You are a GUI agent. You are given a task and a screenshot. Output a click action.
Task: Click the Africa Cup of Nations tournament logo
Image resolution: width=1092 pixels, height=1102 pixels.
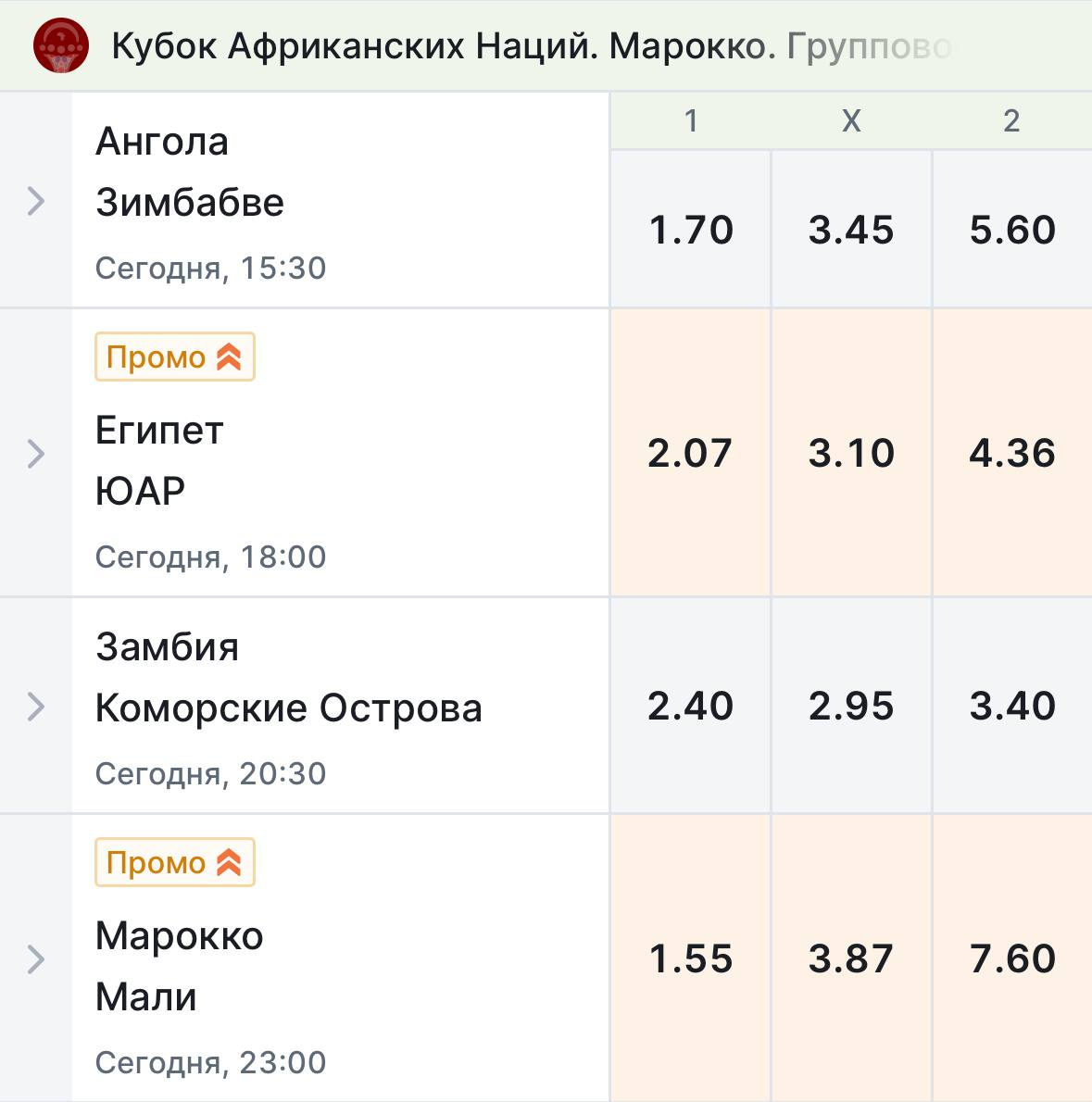click(x=61, y=45)
